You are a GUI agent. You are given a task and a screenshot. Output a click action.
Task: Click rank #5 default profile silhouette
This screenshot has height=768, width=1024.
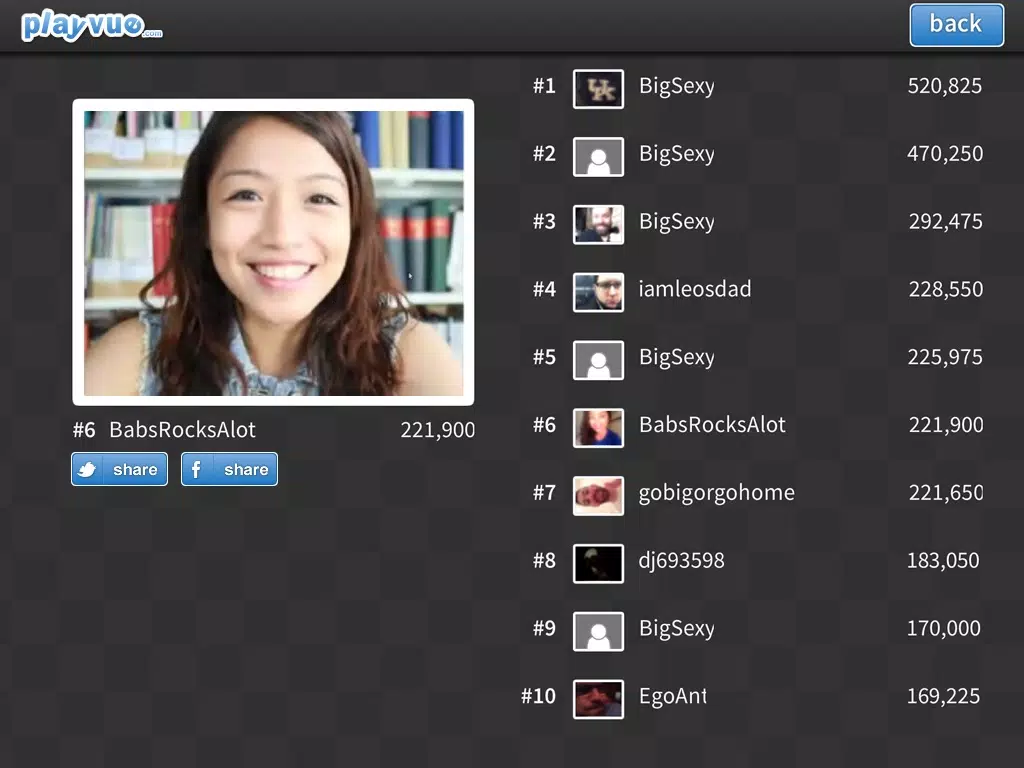598,360
